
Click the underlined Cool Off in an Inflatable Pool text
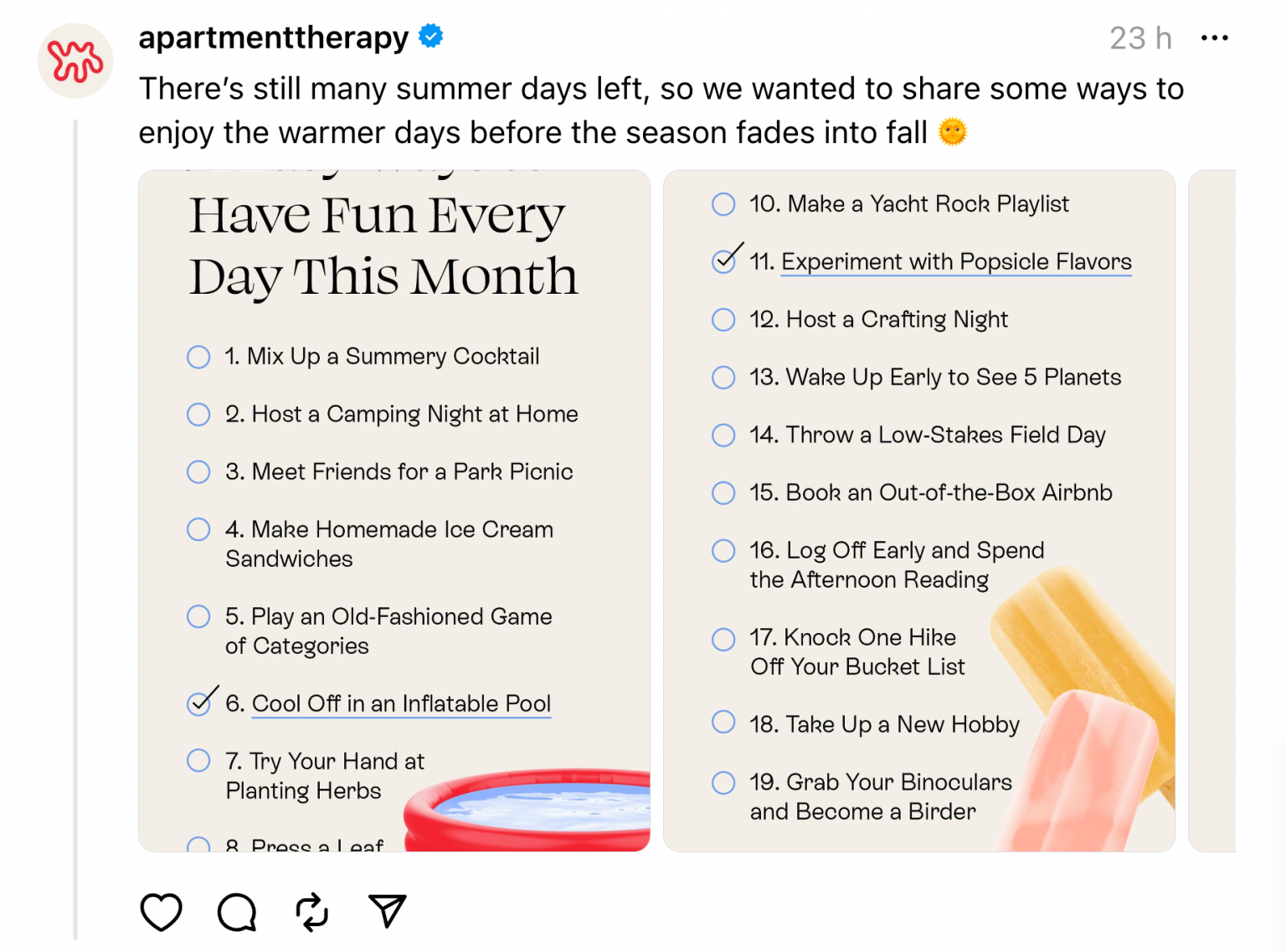401,704
